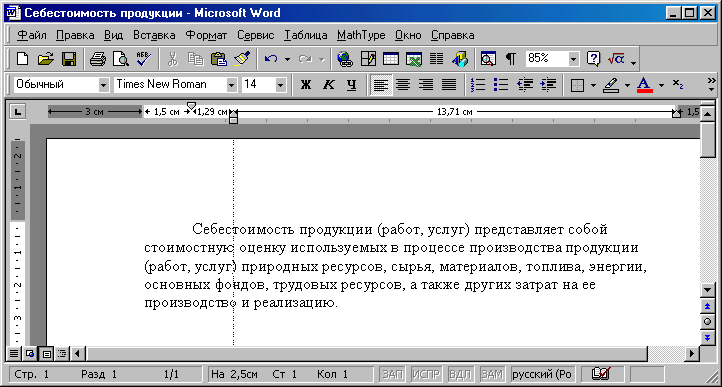Screen dimensions: 722x387
Task: Click the ЗАМ status bar indicator
Action: click(x=492, y=374)
